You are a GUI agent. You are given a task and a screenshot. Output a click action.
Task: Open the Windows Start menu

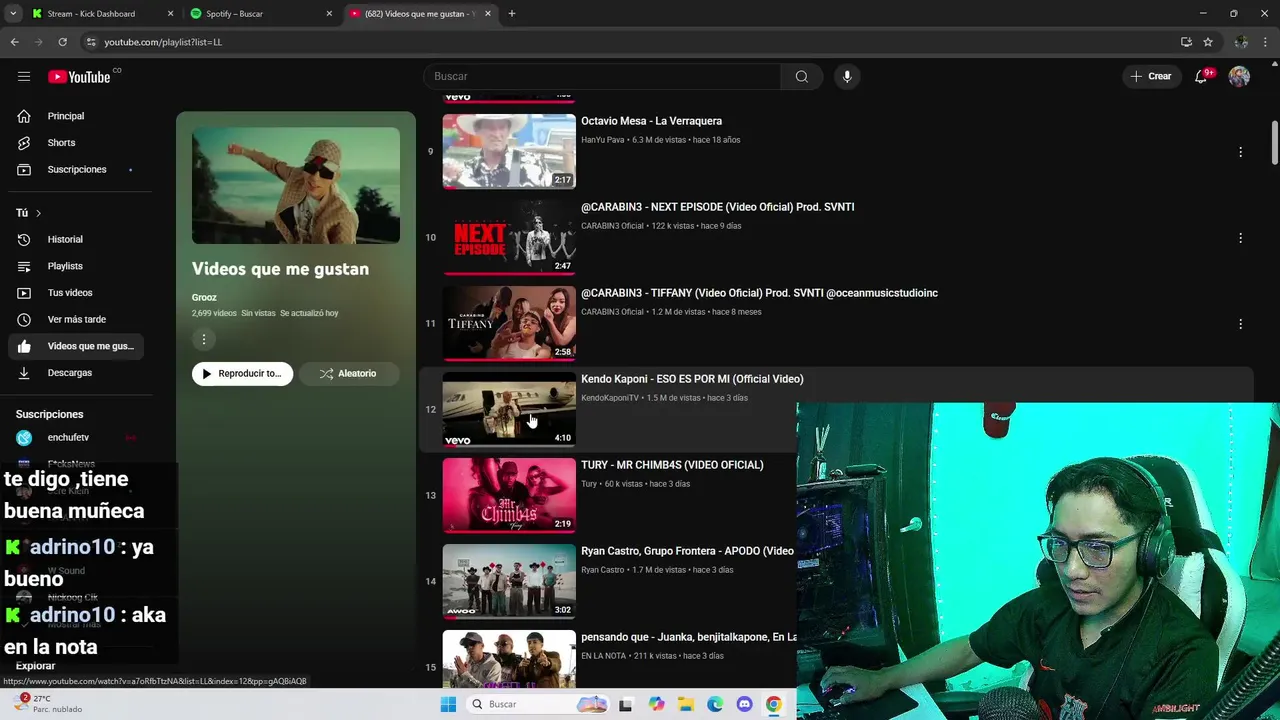pos(448,704)
